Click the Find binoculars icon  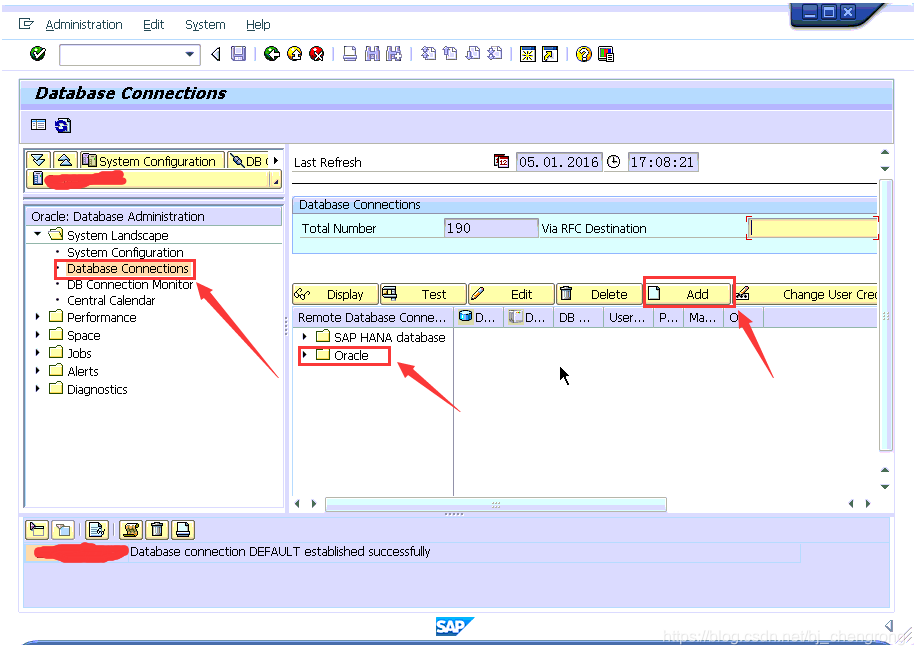click(372, 54)
